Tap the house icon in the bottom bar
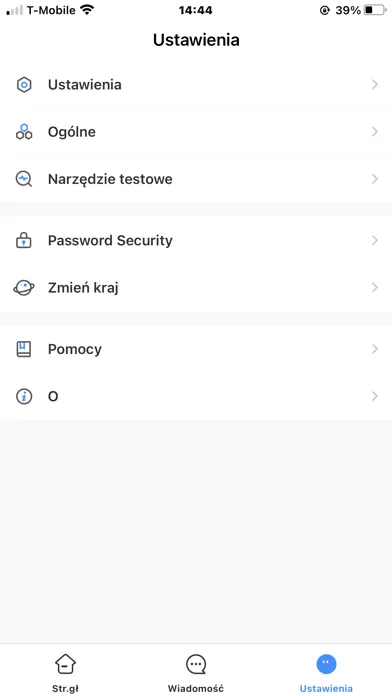This screenshot has width=392, height=696. [65, 664]
